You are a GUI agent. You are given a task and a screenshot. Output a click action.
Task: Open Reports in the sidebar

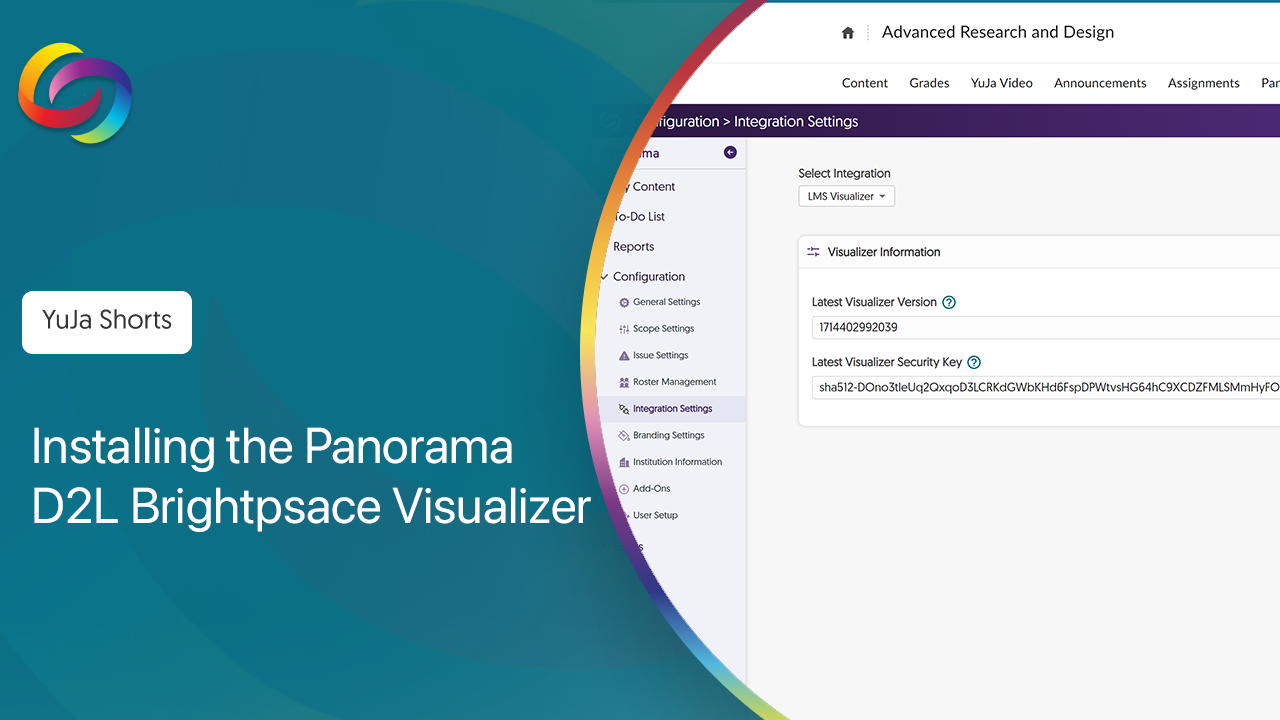634,247
